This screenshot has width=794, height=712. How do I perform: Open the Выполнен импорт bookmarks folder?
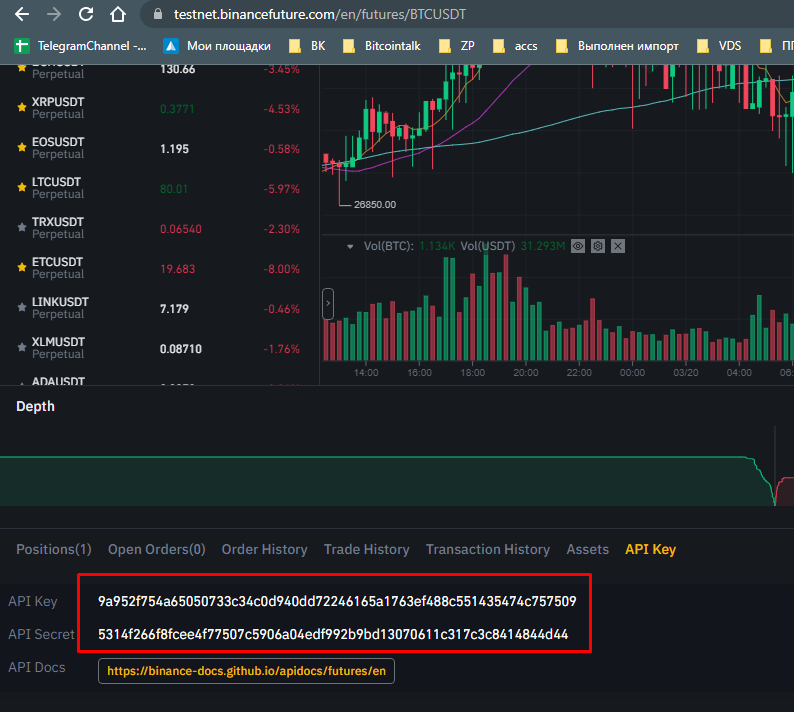click(x=617, y=46)
